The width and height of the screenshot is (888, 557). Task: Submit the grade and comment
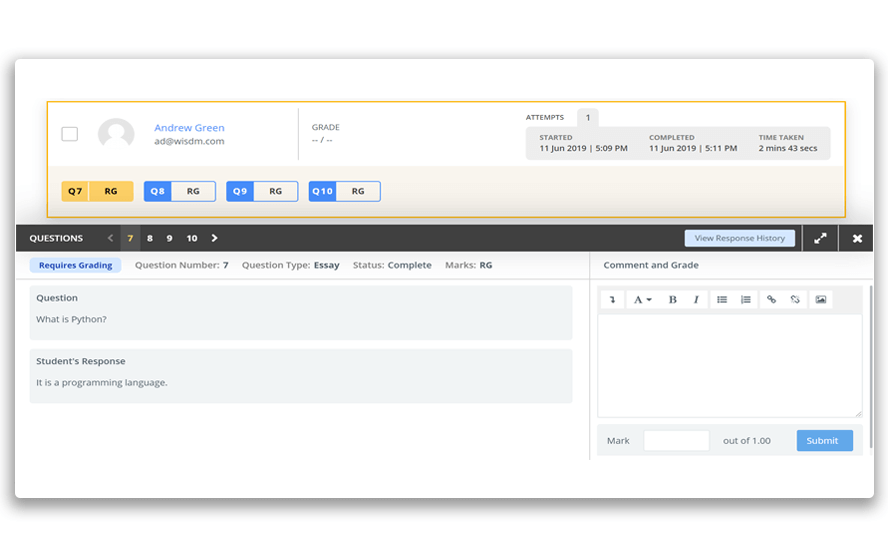(x=824, y=441)
